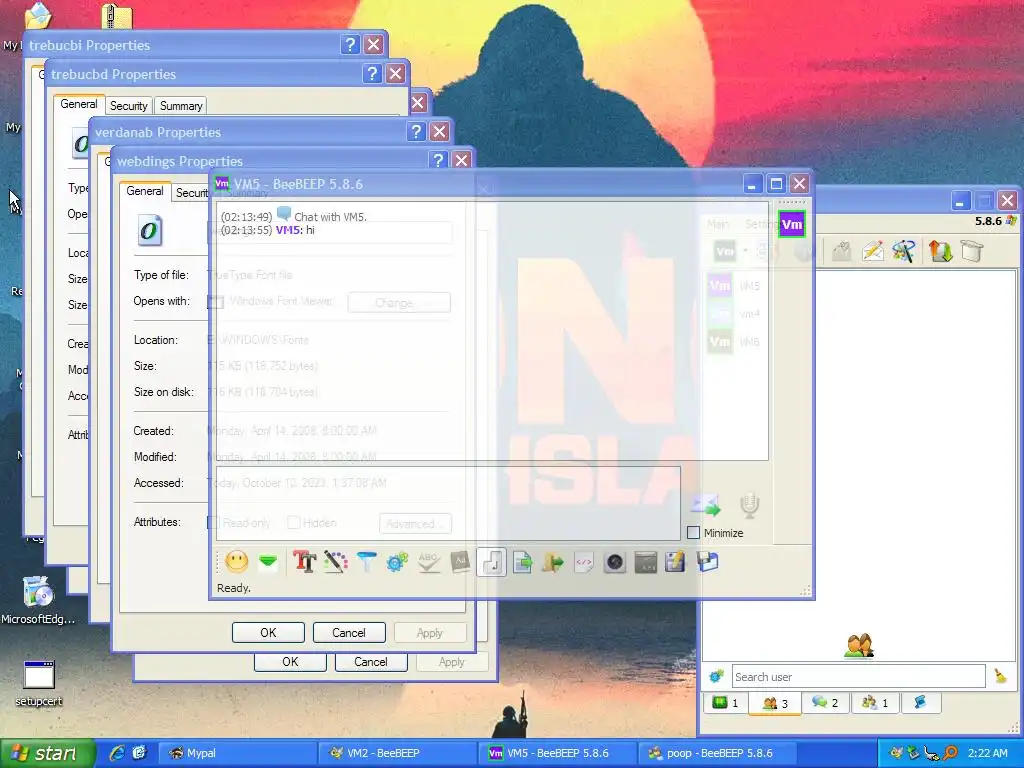Select the setupcert desktop icon
This screenshot has width=1024, height=768.
[x=39, y=683]
